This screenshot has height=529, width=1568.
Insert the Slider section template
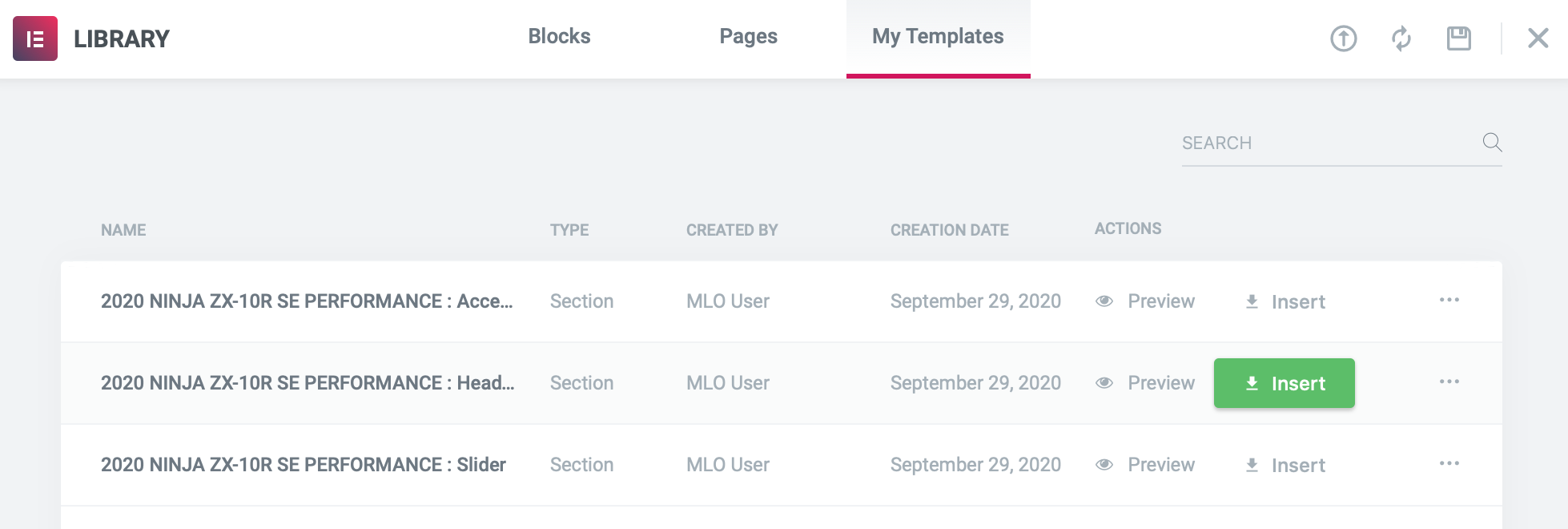click(x=1286, y=466)
